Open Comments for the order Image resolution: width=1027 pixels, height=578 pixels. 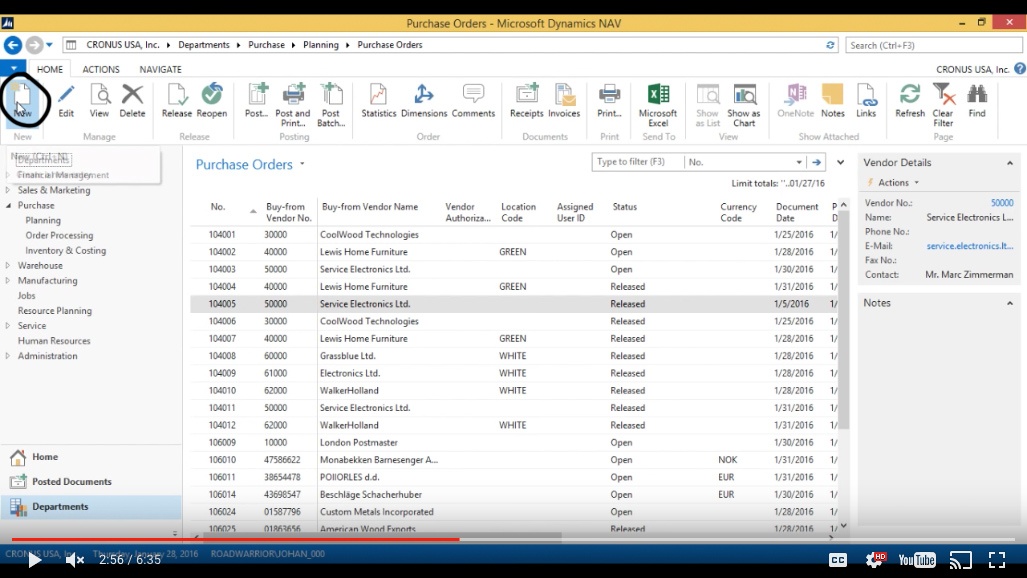click(x=473, y=100)
